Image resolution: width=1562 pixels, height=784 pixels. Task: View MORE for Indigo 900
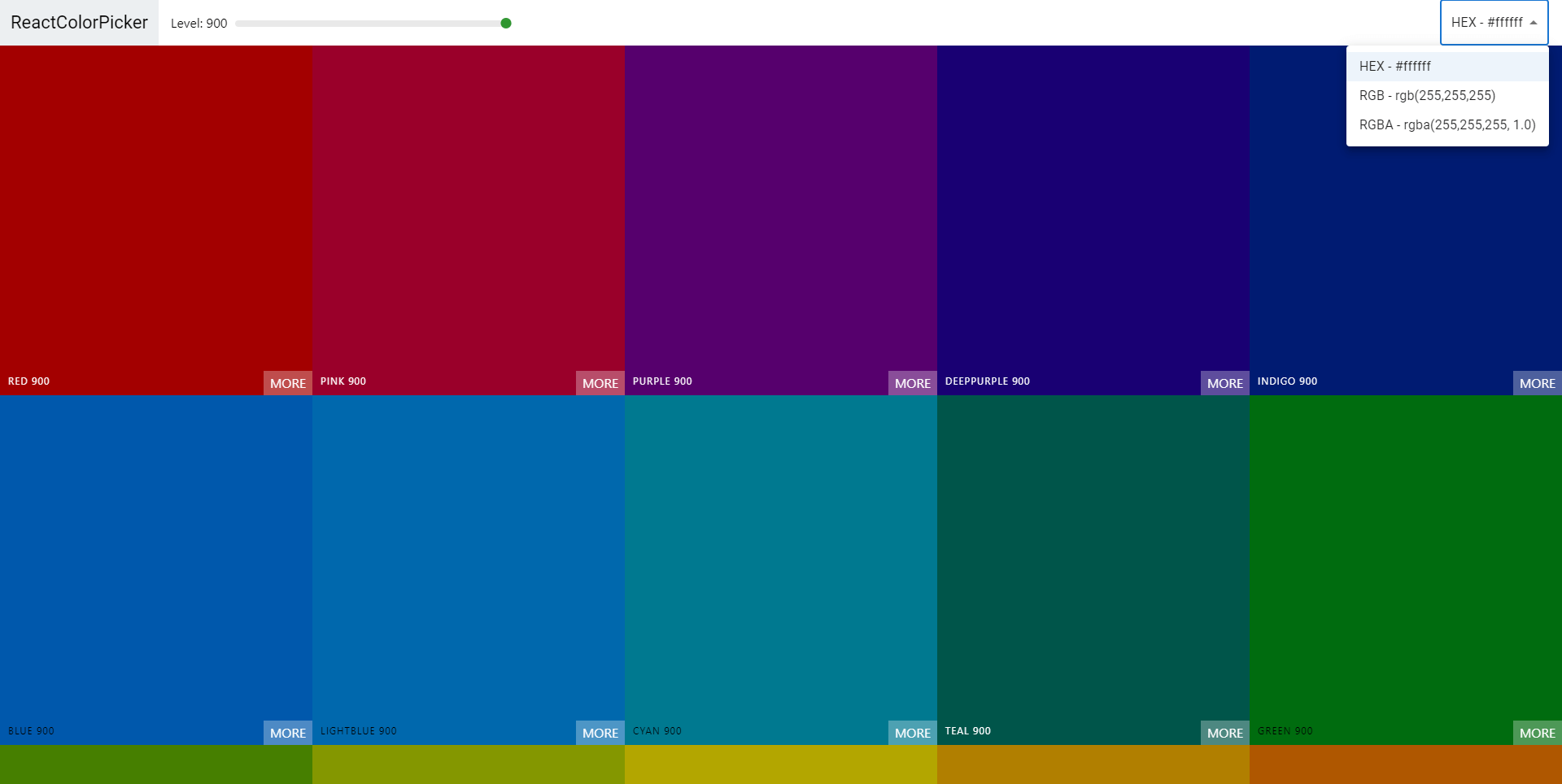pyautogui.click(x=1538, y=383)
